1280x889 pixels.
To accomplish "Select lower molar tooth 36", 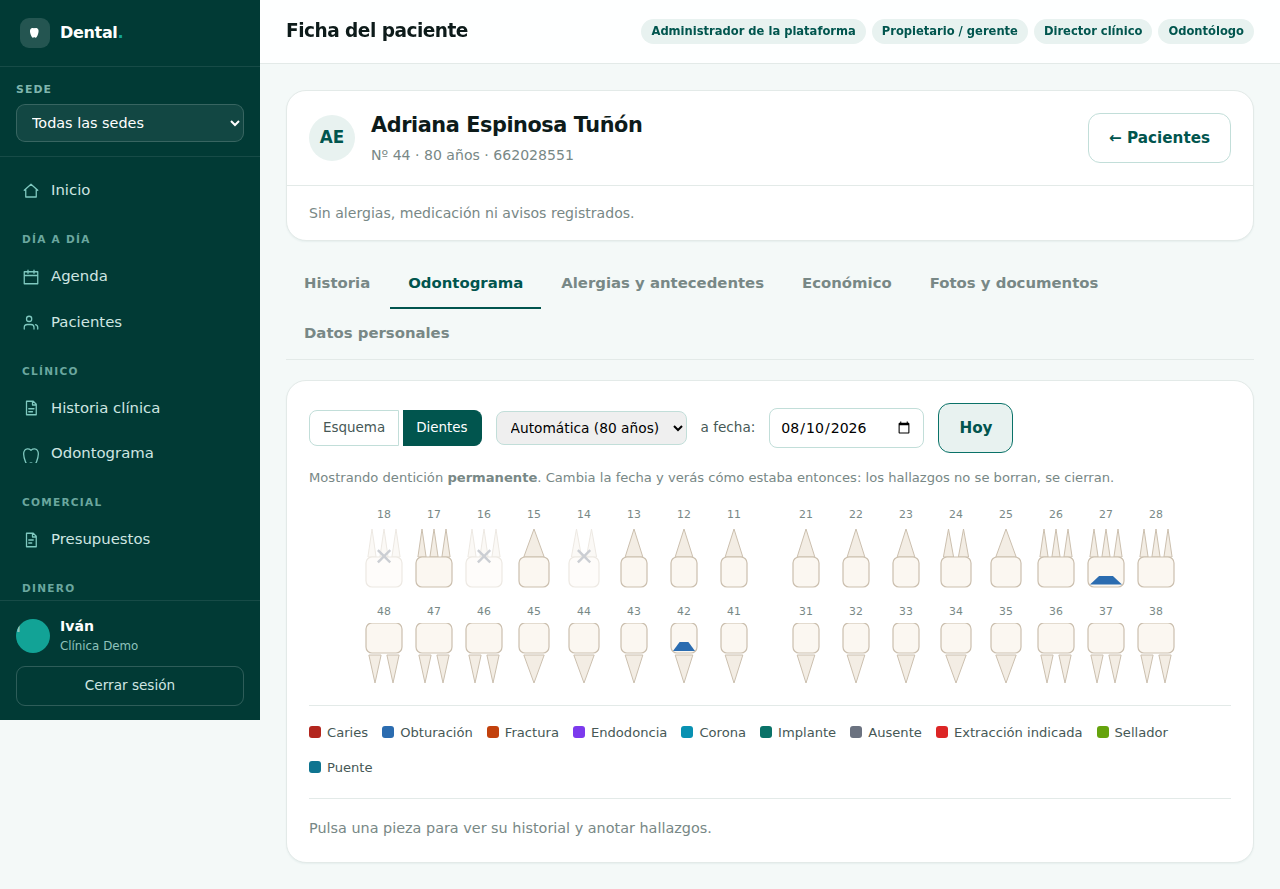I will pyautogui.click(x=1056, y=653).
